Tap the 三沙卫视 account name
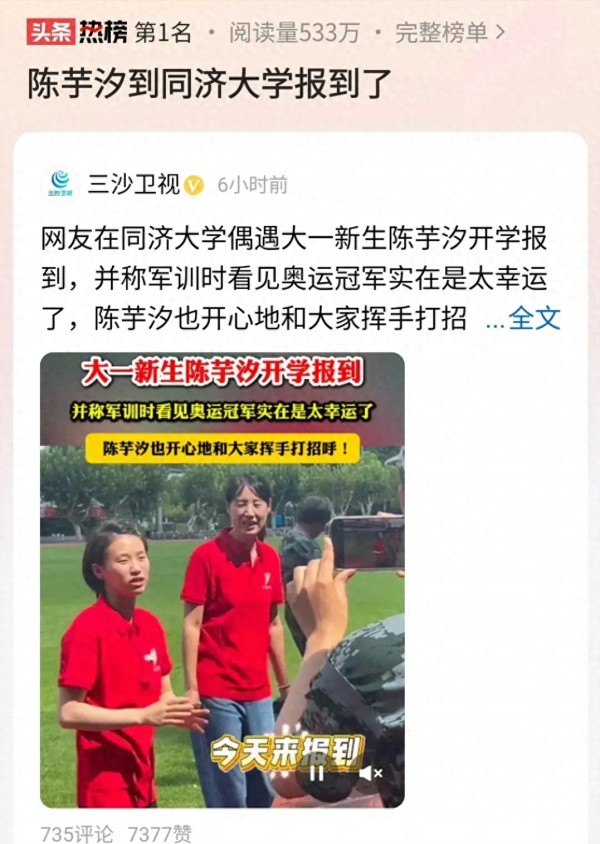600x844 pixels. click(134, 185)
